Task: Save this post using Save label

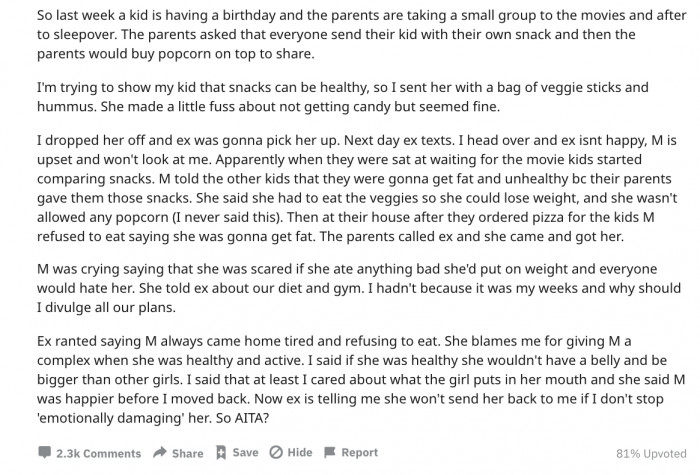Action: (x=245, y=453)
